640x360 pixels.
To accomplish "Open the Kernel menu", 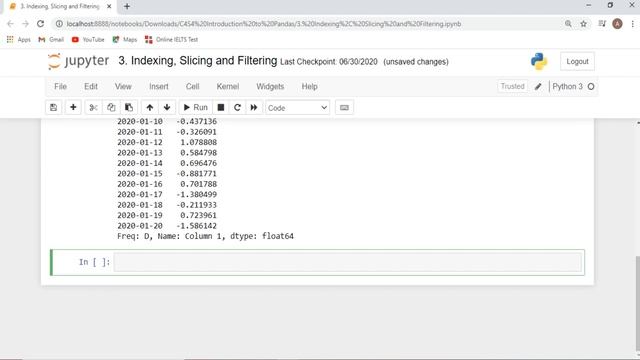I will 228,87.
